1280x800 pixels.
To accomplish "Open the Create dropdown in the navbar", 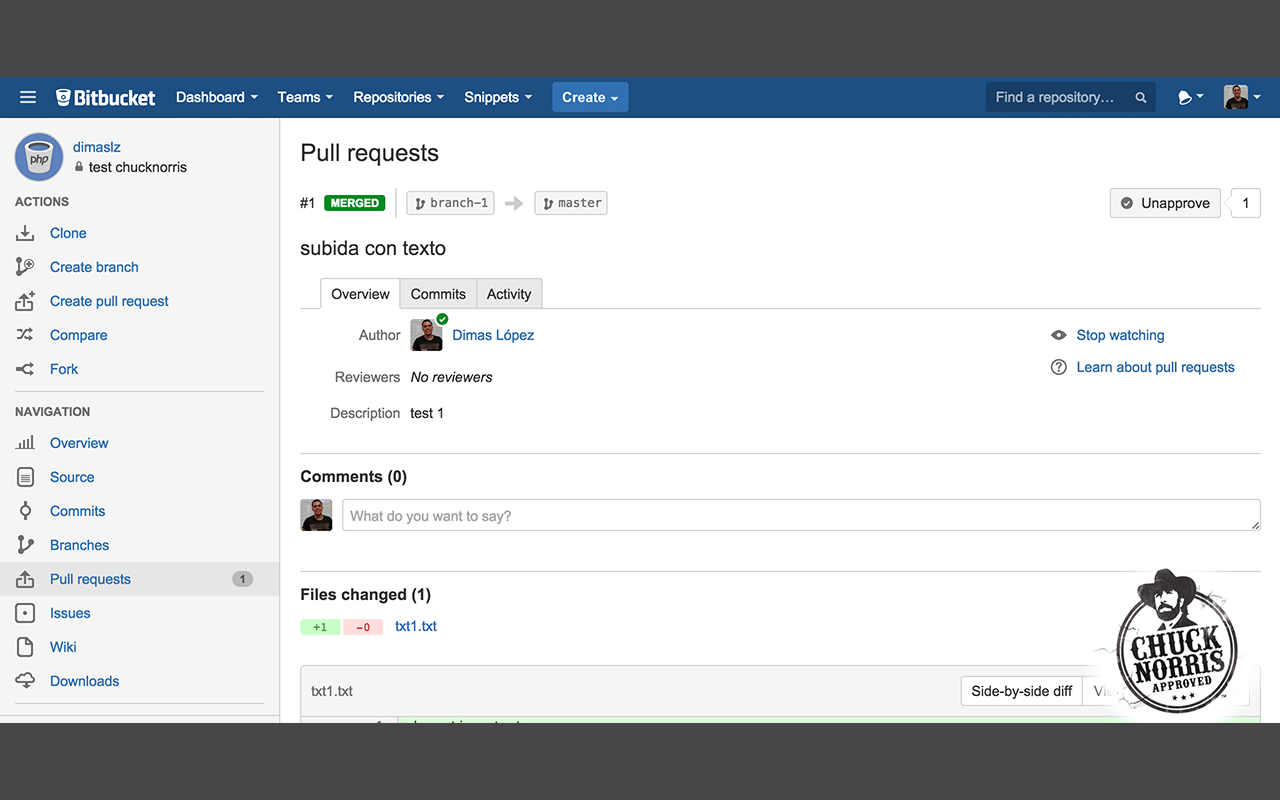I will click(x=589, y=97).
